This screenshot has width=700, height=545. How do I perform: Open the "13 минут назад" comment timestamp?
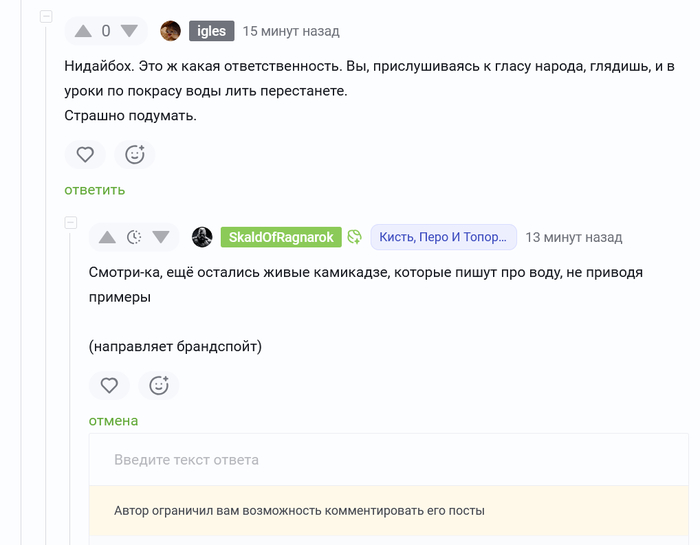click(573, 237)
